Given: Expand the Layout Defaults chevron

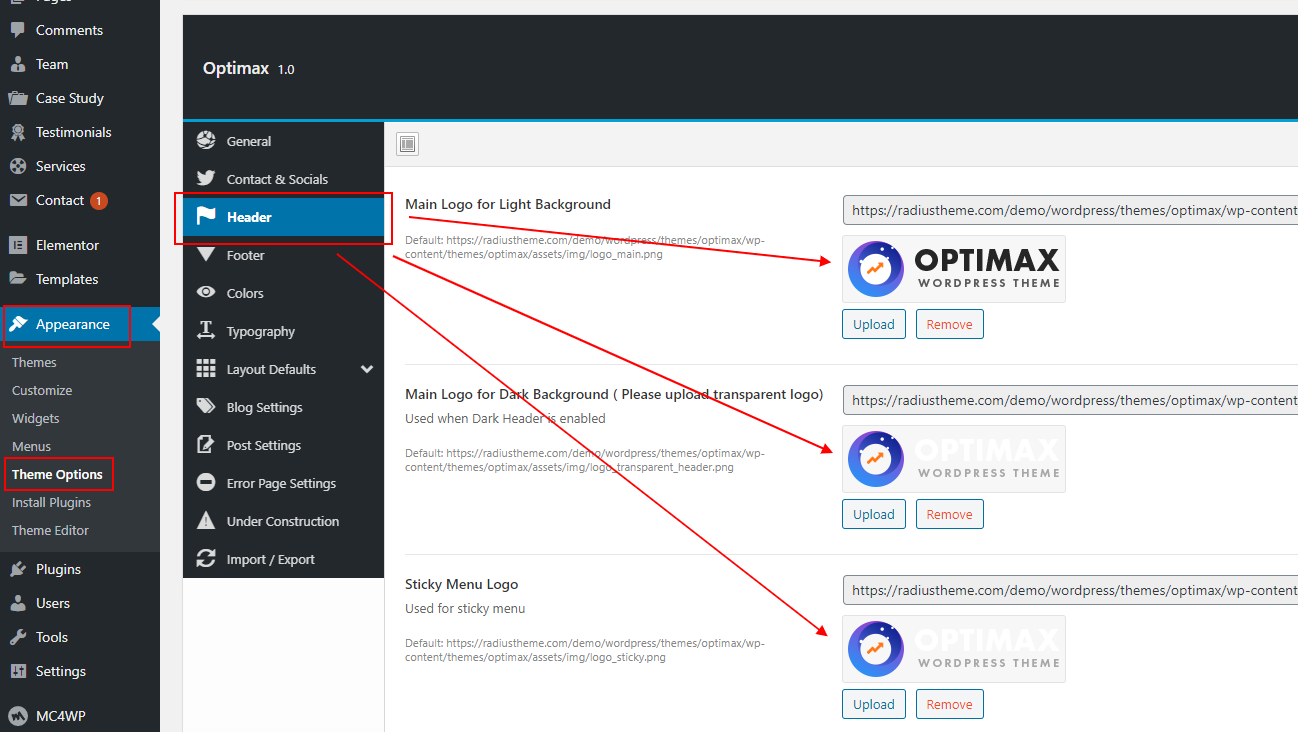Looking at the screenshot, I should point(367,369).
